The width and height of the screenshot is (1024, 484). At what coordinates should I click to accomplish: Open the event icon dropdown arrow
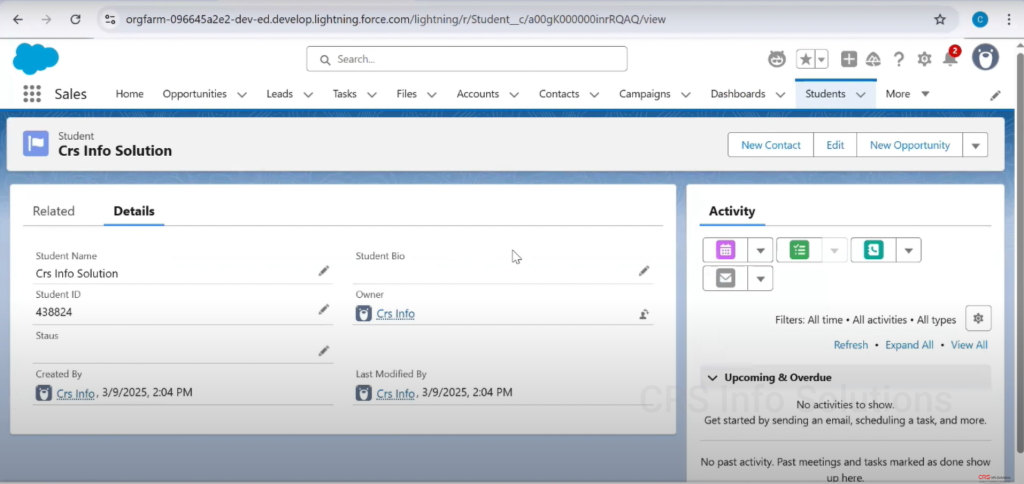point(761,250)
